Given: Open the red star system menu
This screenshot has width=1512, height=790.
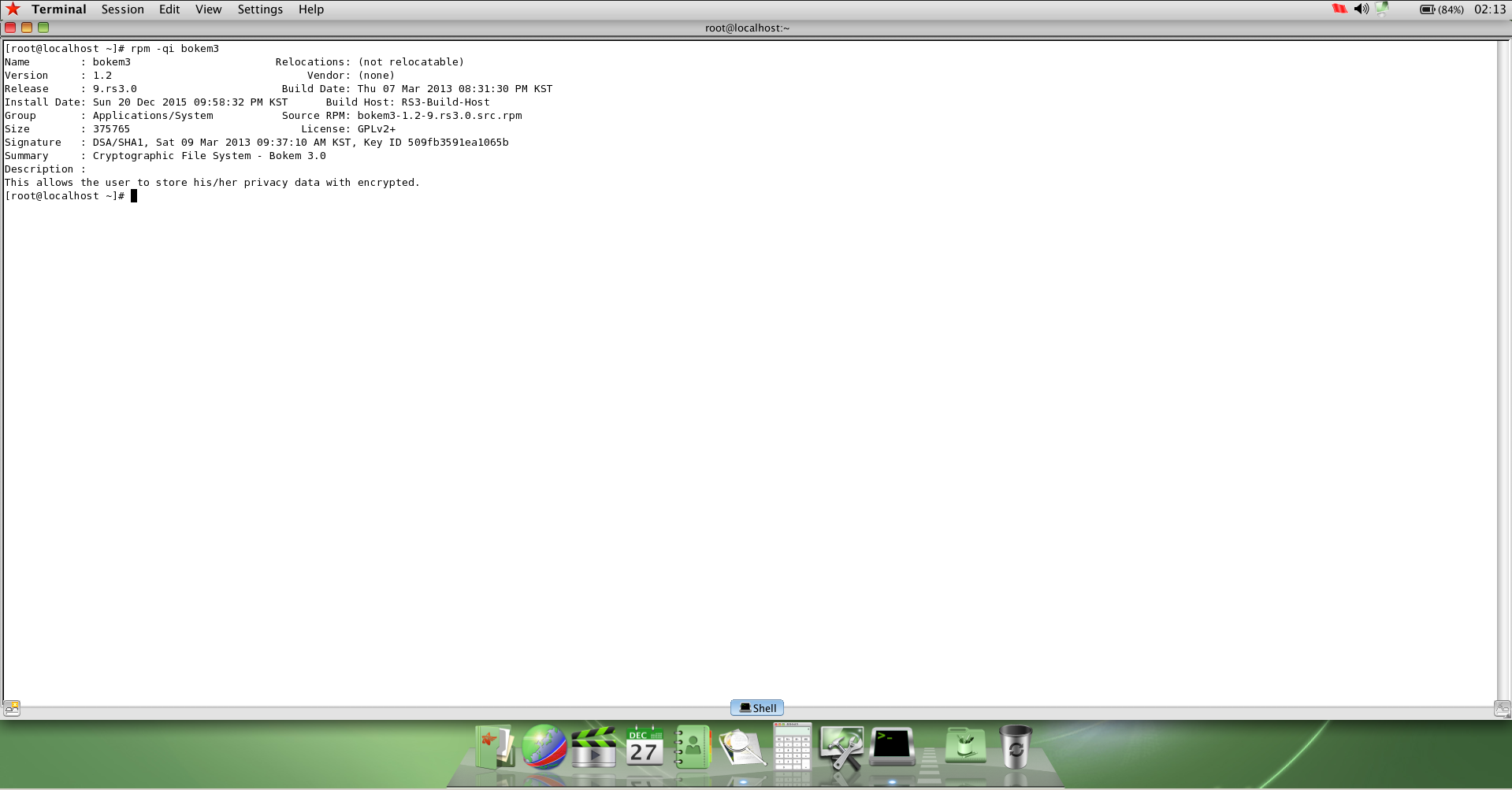Looking at the screenshot, I should tap(13, 9).
